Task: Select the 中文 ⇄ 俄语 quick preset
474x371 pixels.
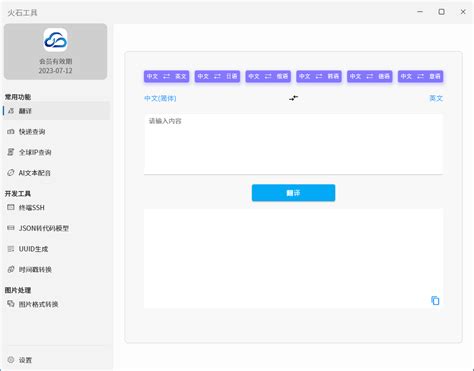Action: click(268, 76)
